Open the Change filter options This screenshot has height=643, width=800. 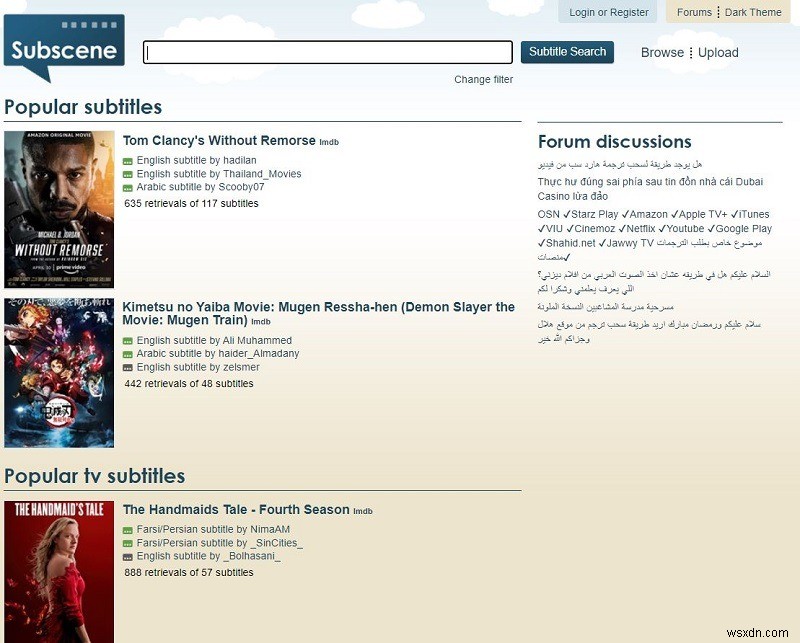[x=485, y=78]
